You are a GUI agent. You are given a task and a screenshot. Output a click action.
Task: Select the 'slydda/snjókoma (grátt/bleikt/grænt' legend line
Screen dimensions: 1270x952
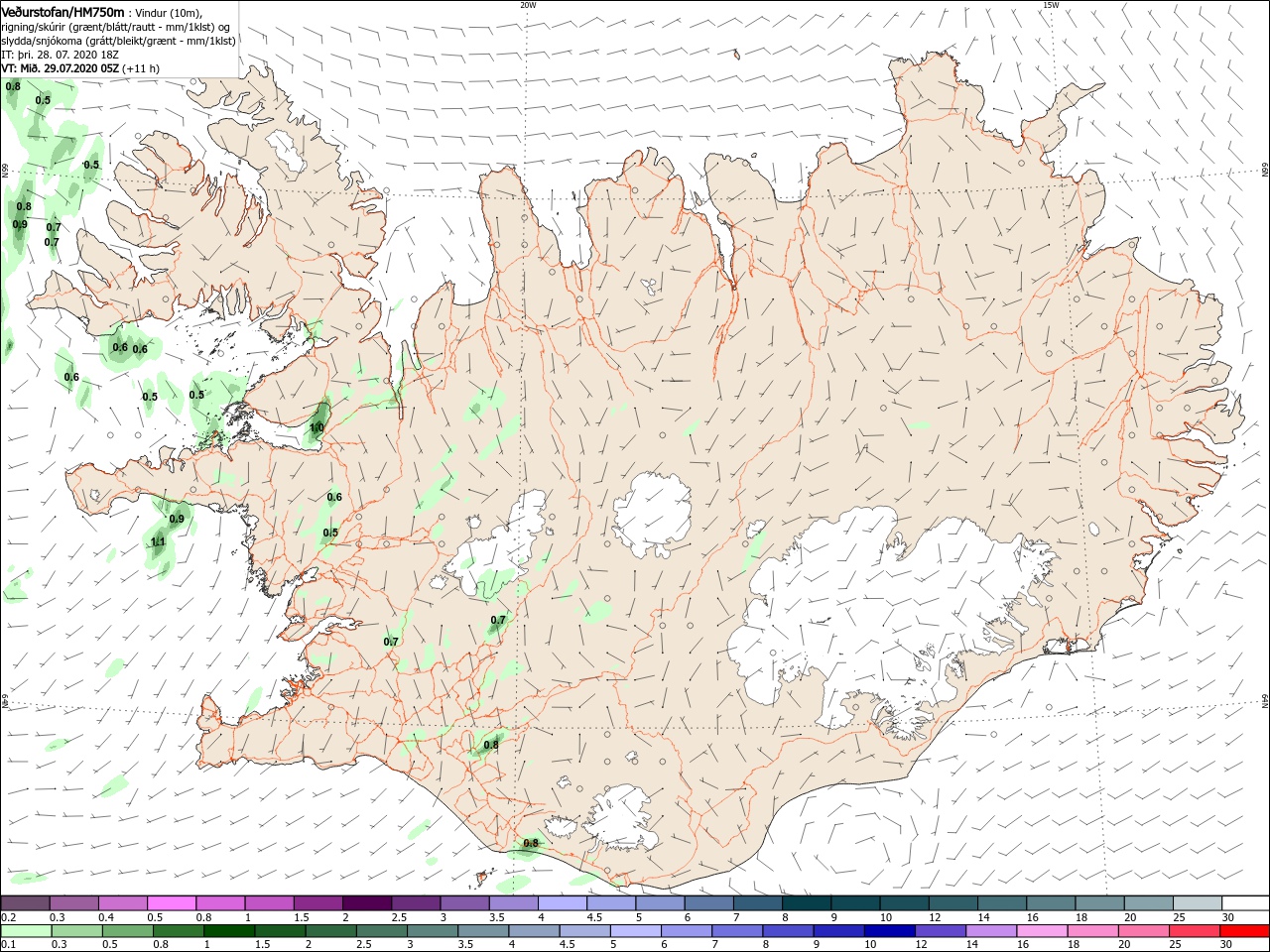pos(119,41)
